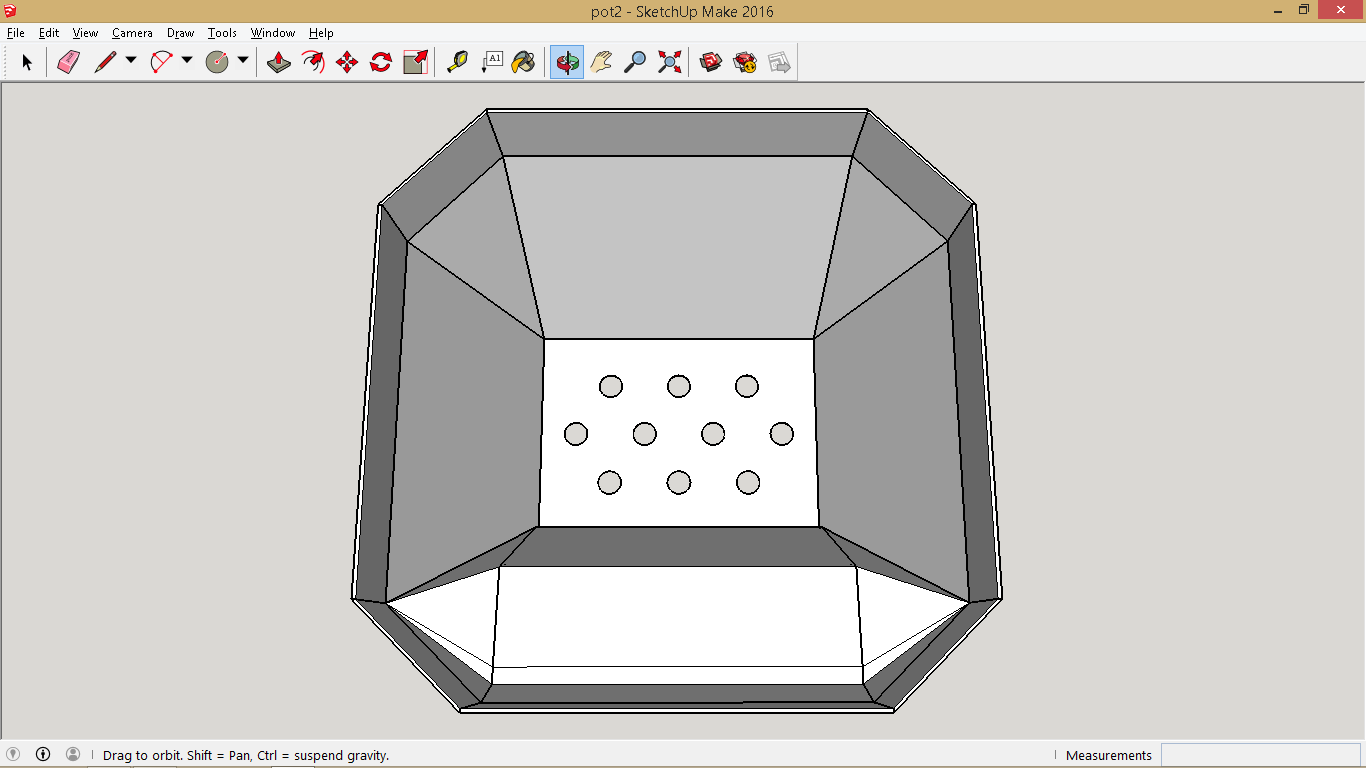Pick the Push/Pull tool

[x=279, y=61]
